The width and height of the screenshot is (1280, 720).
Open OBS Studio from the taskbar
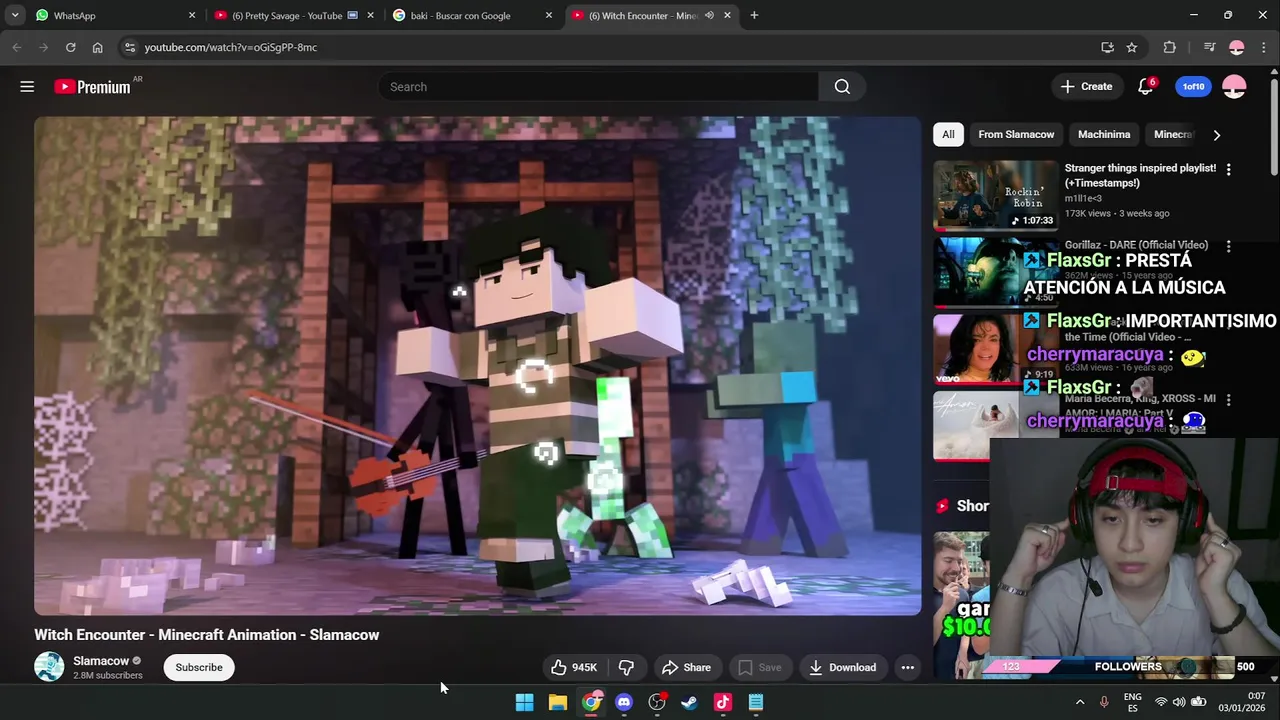click(x=657, y=702)
